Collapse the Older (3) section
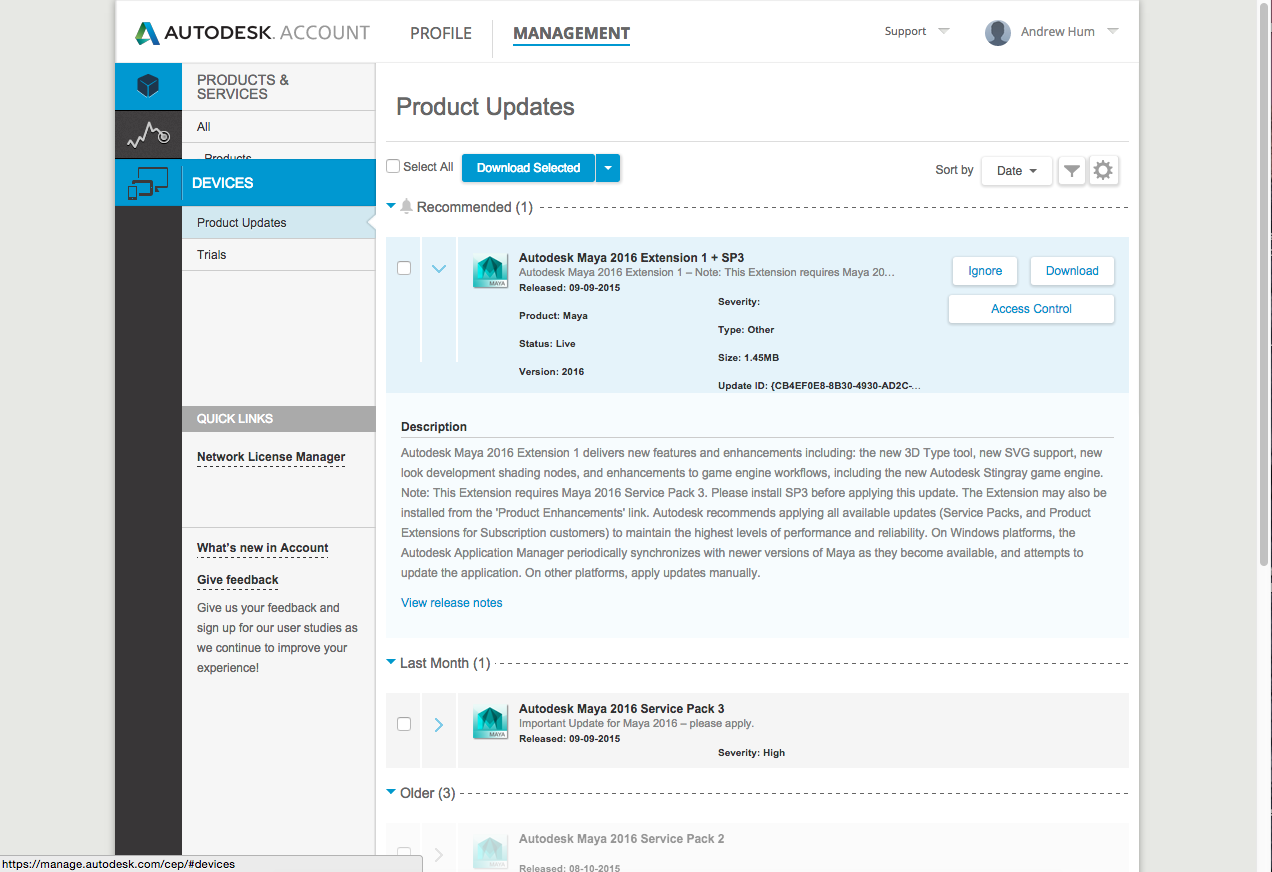 (x=392, y=793)
